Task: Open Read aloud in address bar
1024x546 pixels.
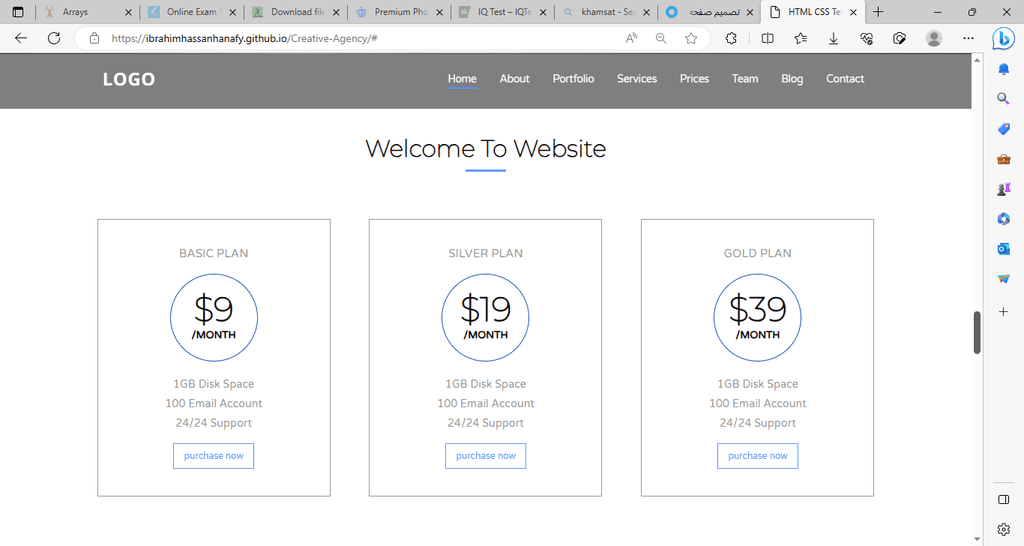Action: click(631, 39)
